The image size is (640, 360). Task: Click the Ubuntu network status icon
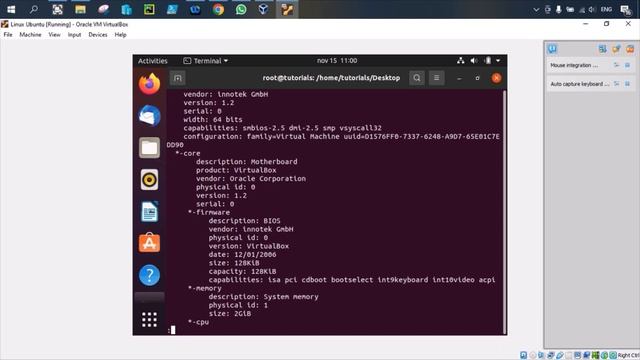(x=461, y=61)
